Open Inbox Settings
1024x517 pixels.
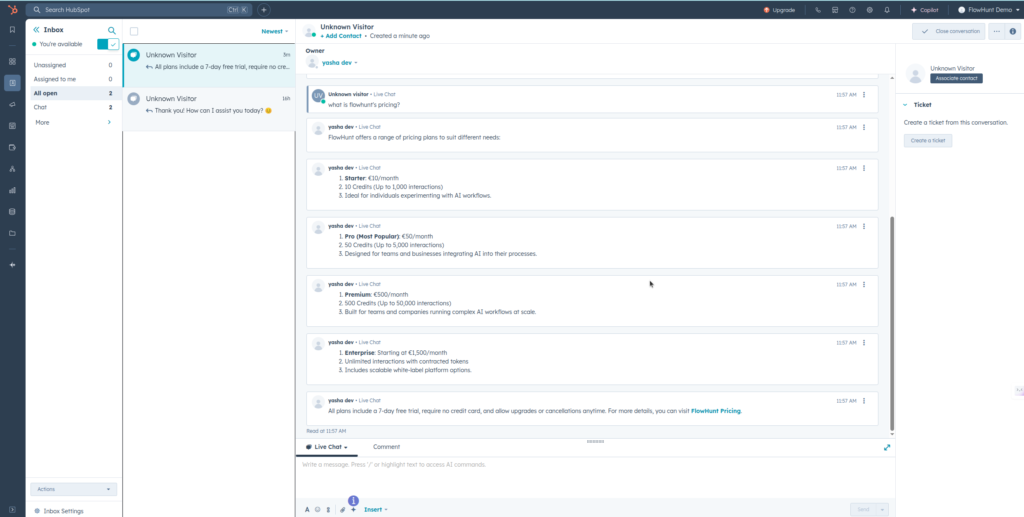[x=59, y=511]
